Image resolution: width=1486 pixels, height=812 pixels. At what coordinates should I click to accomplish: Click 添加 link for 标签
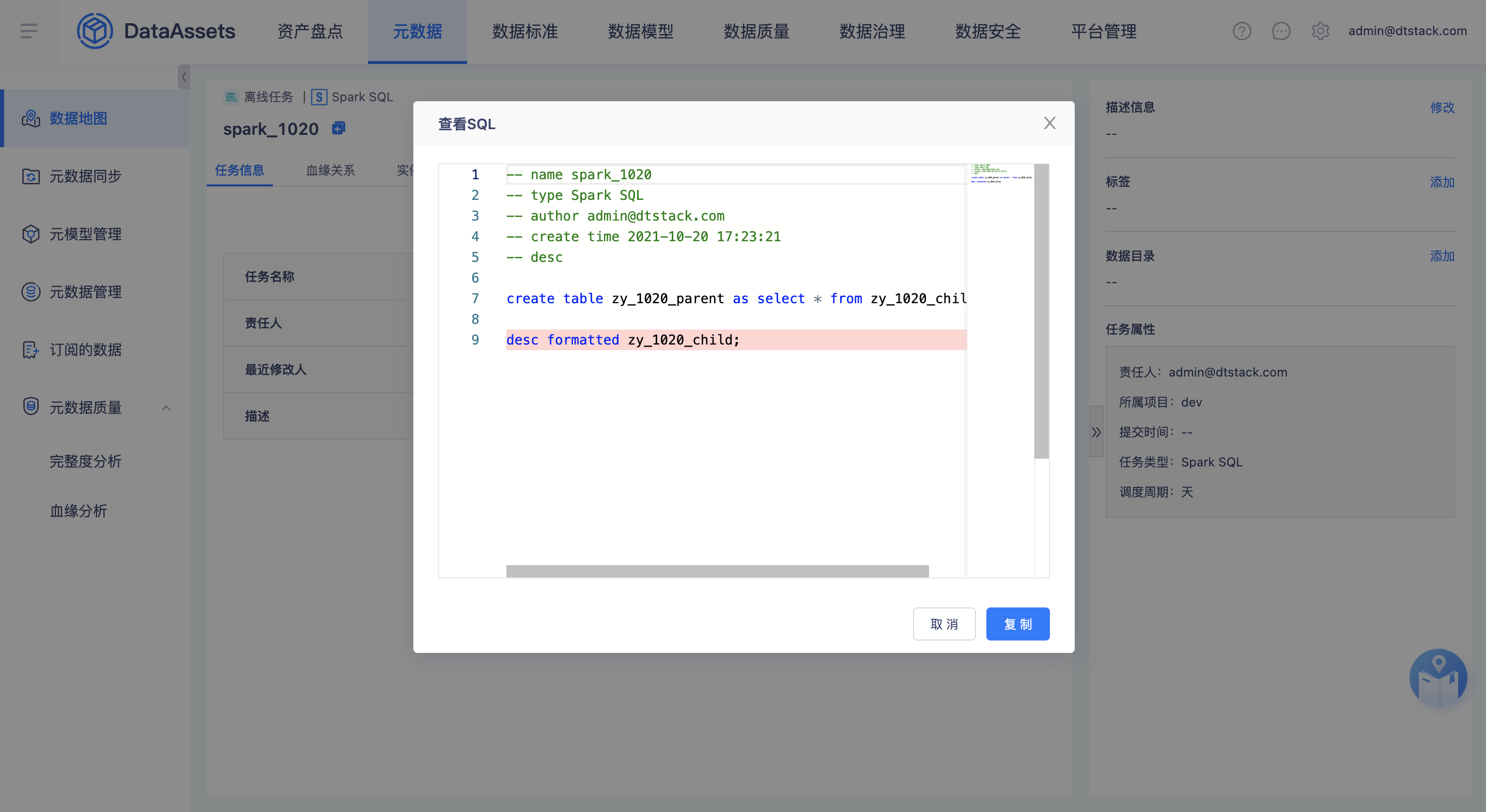1442,182
